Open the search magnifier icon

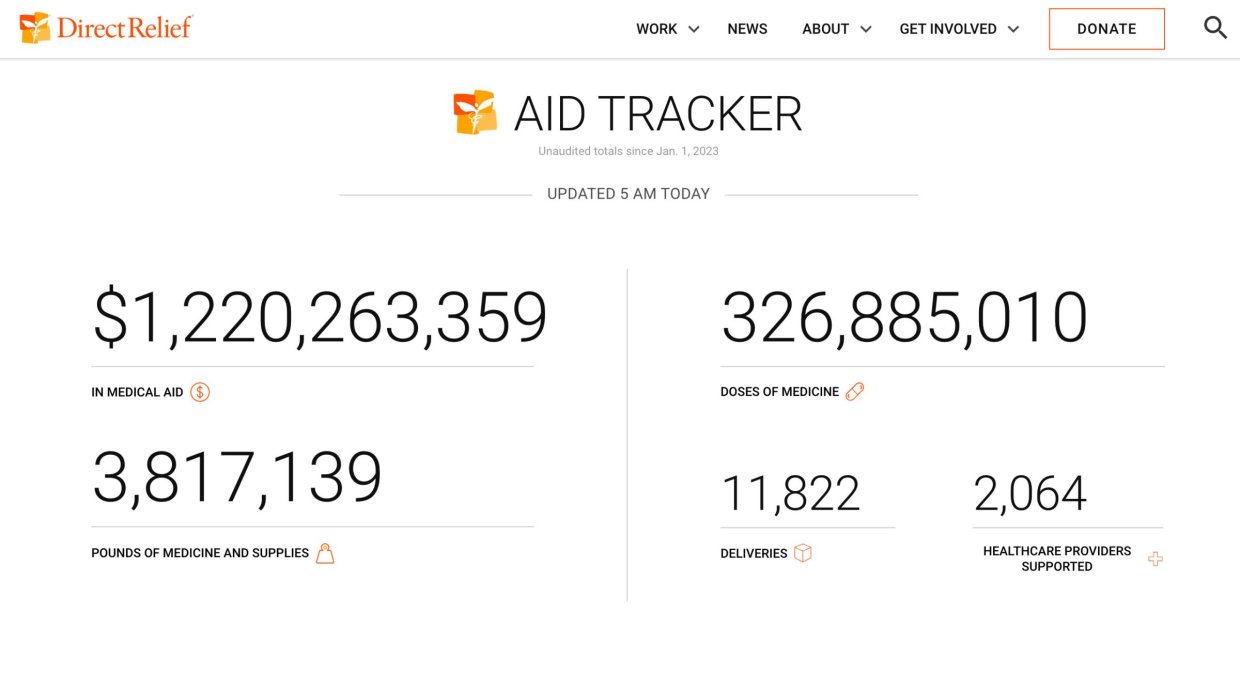click(x=1215, y=28)
